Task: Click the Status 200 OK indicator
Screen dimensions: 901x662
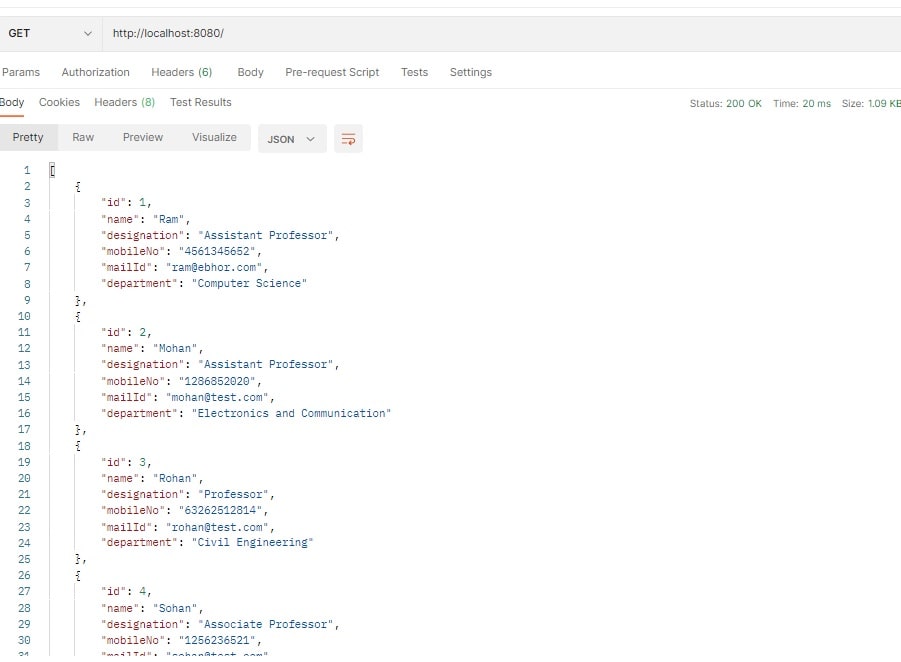Action: click(x=725, y=104)
